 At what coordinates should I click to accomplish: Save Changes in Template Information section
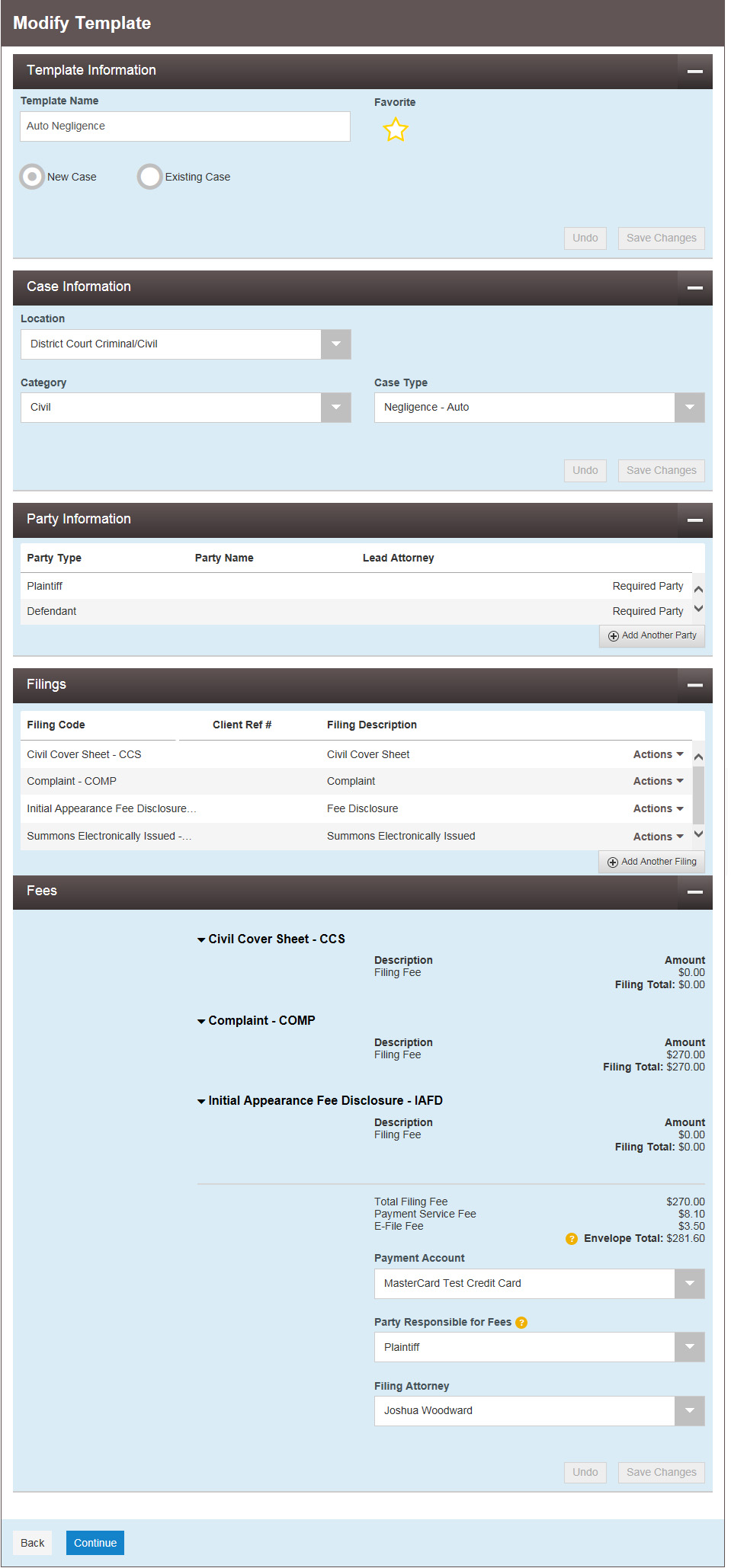[662, 238]
